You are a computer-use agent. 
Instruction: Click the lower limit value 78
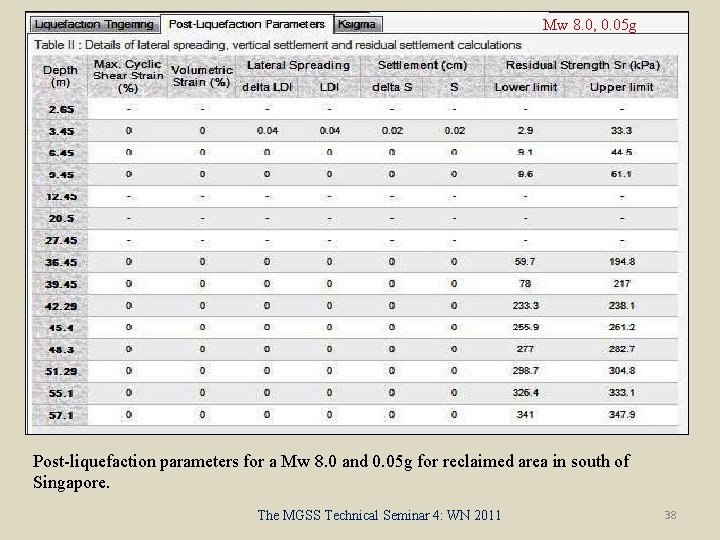point(525,284)
